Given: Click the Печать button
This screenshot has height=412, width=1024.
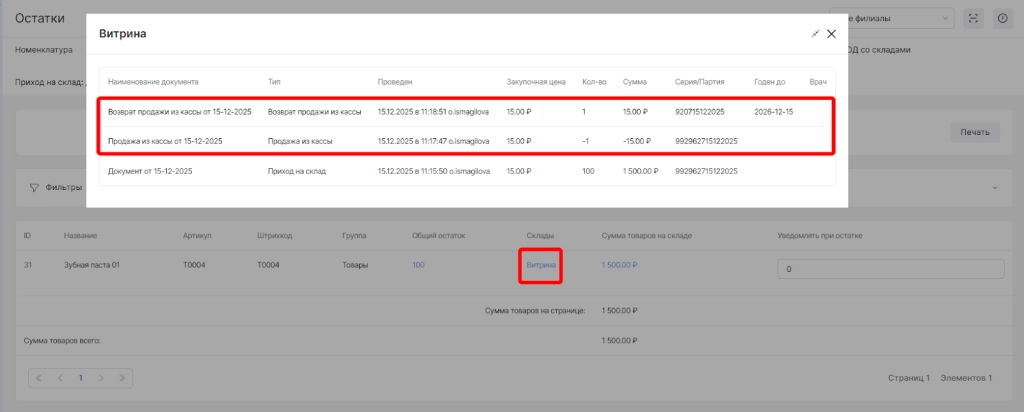Looking at the screenshot, I should point(974,132).
